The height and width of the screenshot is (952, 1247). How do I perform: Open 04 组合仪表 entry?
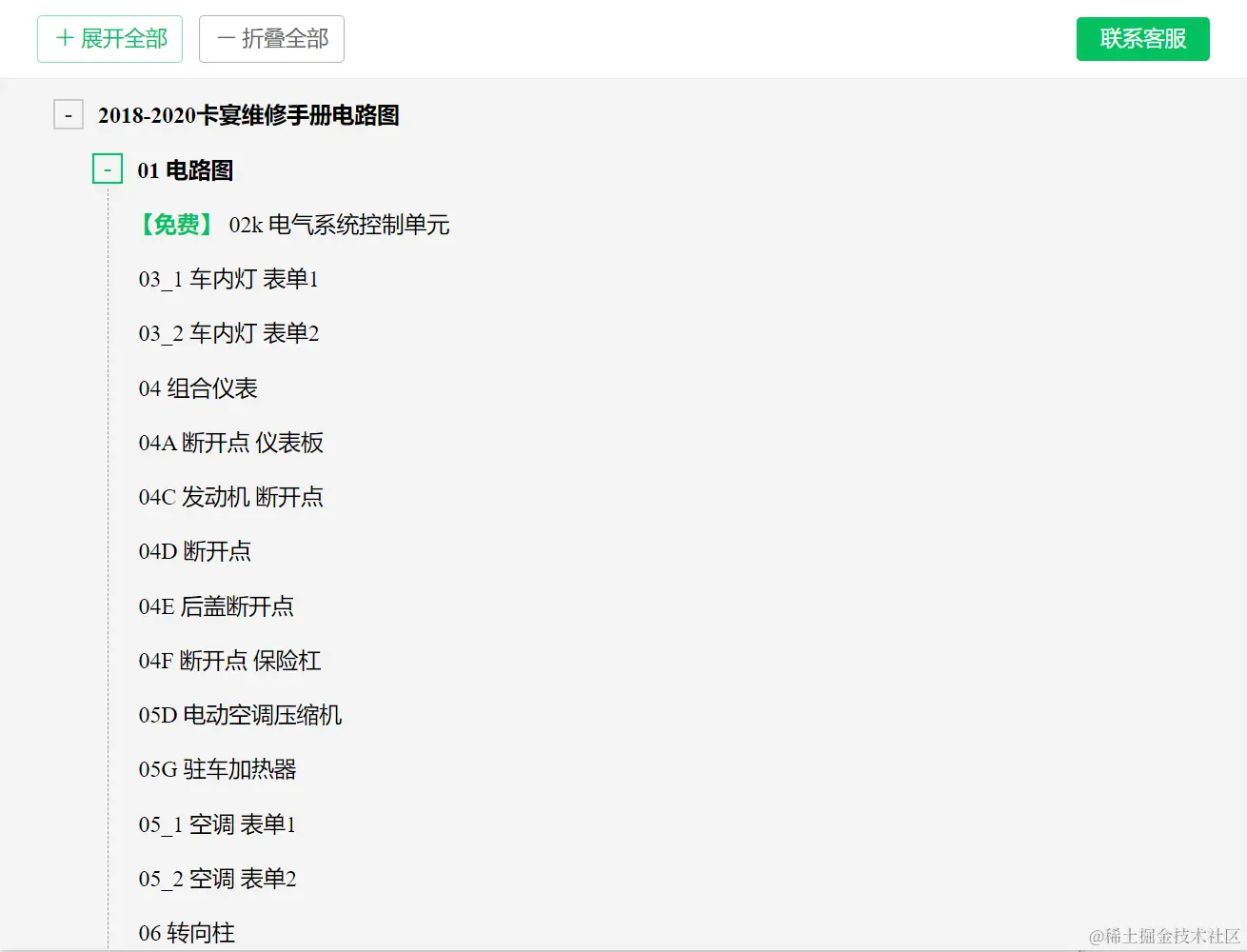(198, 388)
